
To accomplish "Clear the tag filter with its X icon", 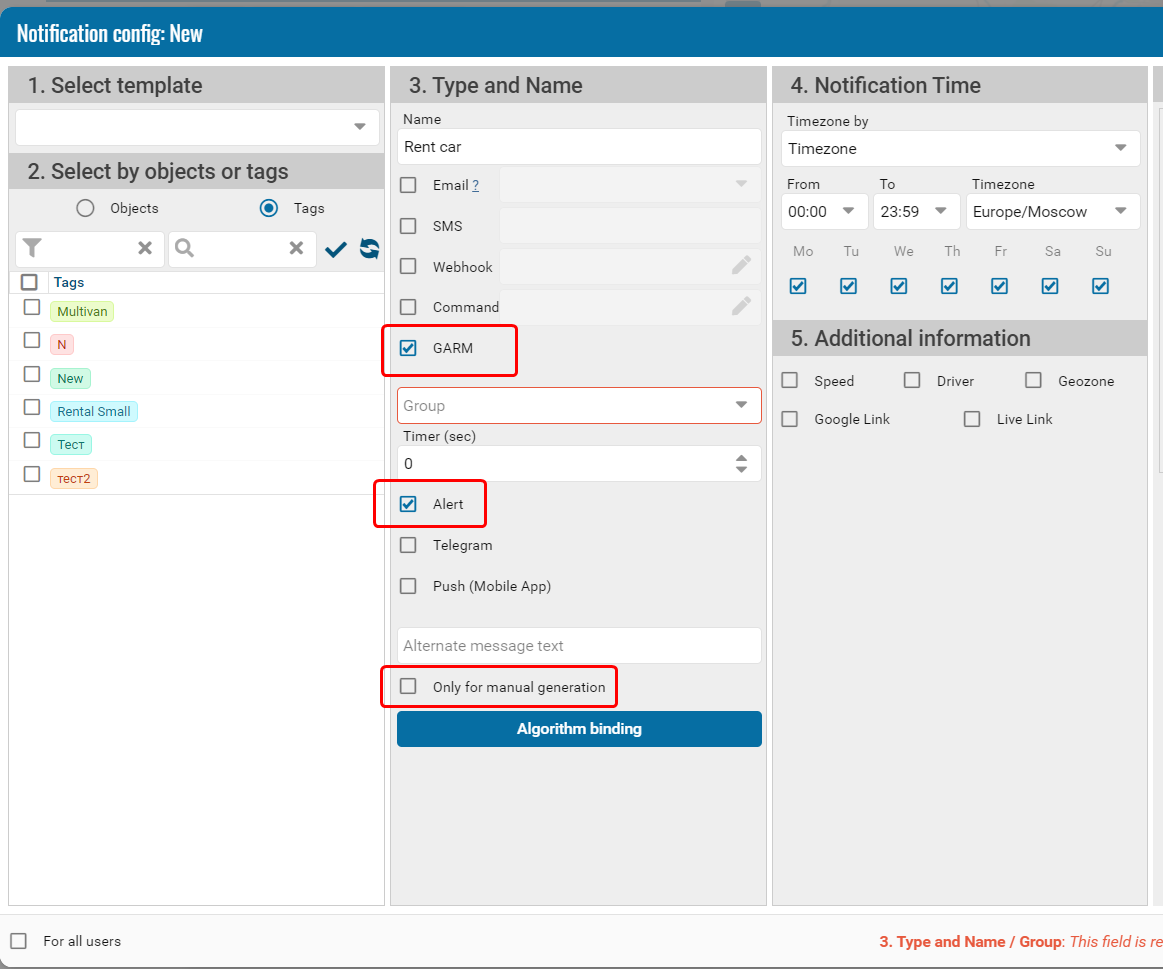I will click(x=145, y=248).
